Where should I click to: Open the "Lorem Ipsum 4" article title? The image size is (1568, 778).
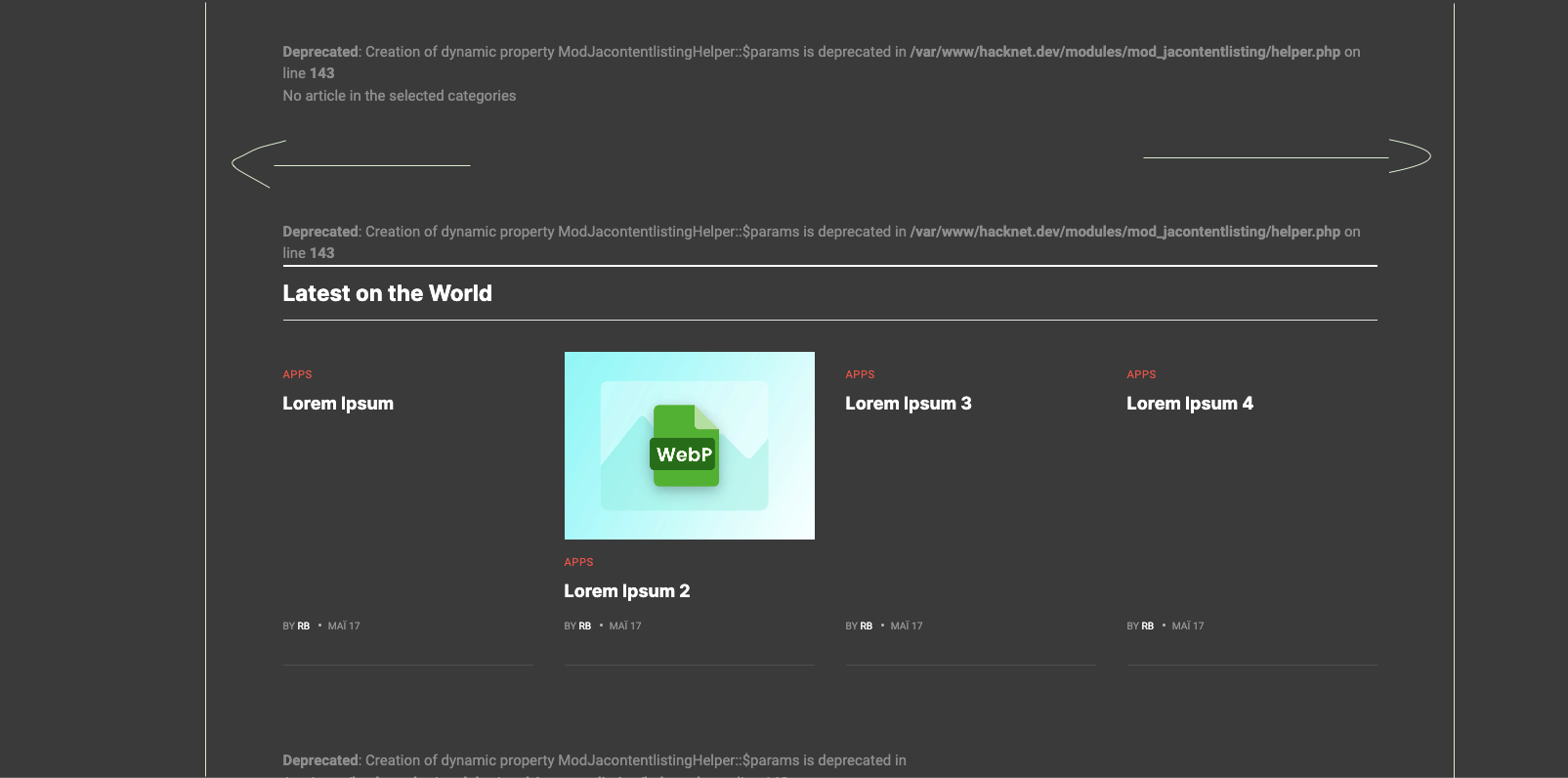pos(1189,404)
